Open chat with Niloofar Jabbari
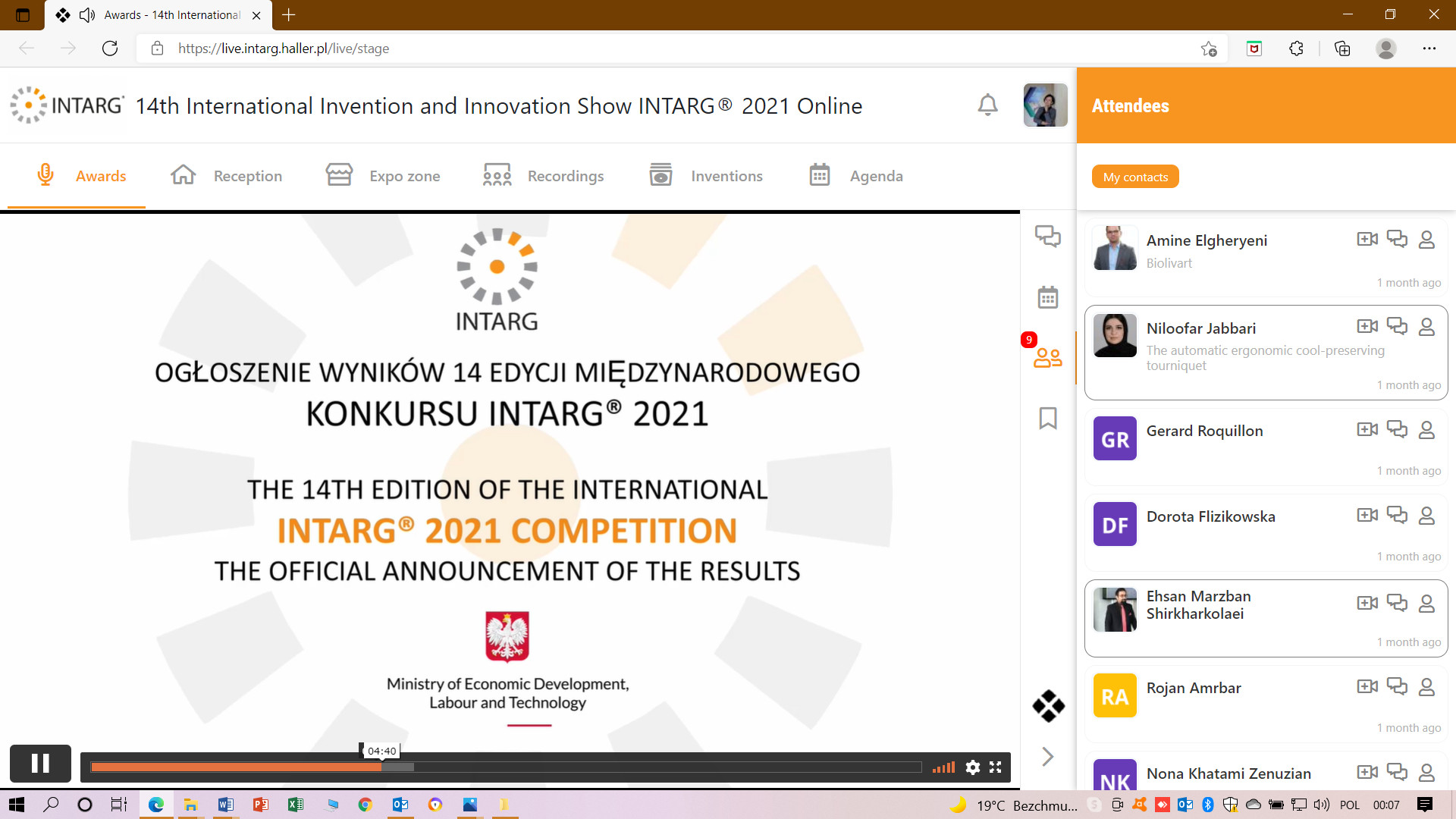 click(x=1397, y=326)
